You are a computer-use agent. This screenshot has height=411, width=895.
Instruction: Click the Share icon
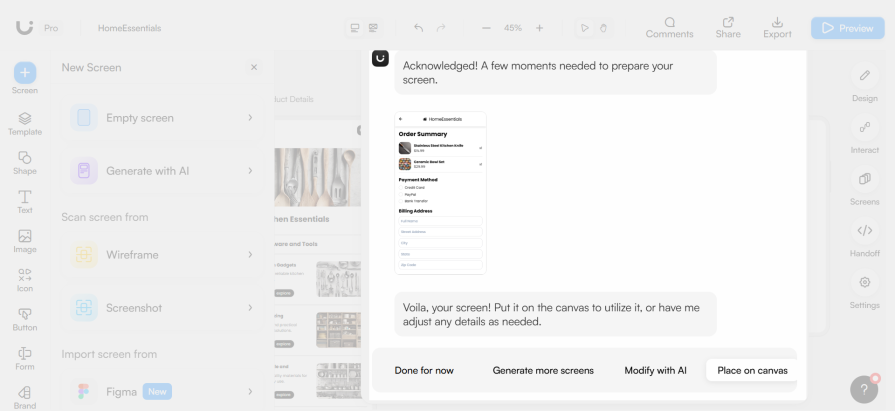click(x=728, y=27)
